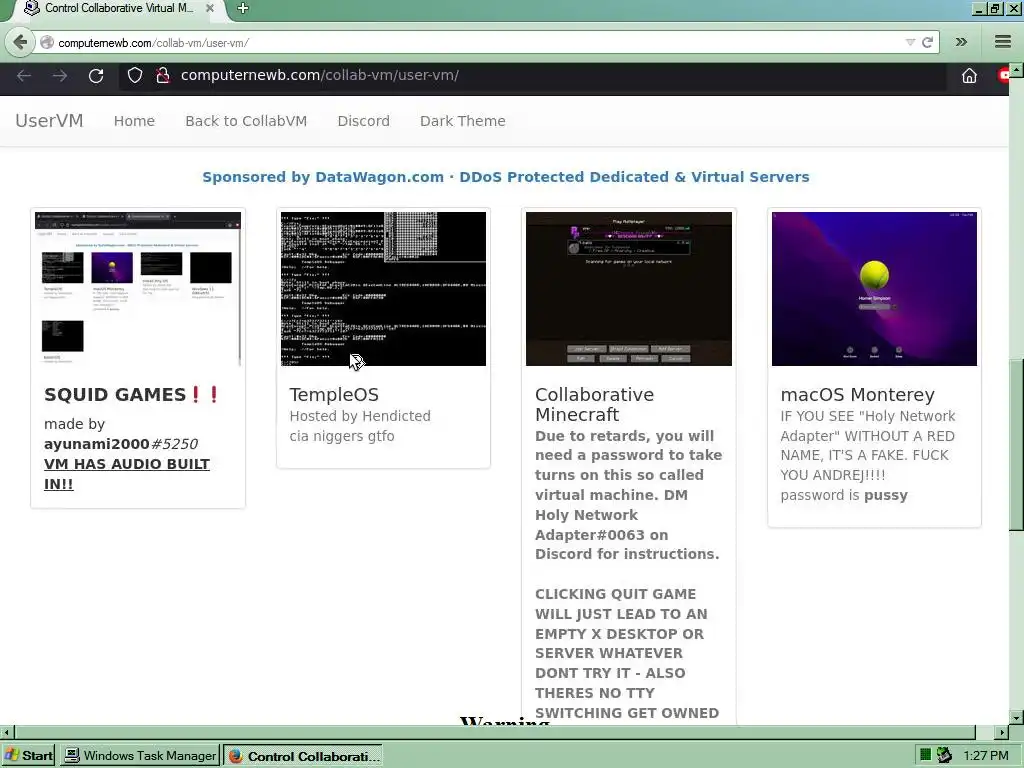Reload the page from the address bar
This screenshot has height=768, width=1024.
(x=927, y=42)
